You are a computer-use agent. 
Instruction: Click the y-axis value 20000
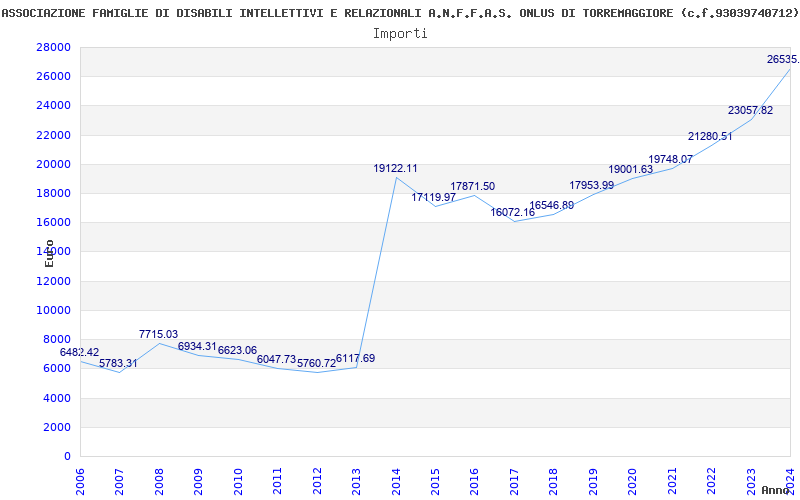coord(54,164)
